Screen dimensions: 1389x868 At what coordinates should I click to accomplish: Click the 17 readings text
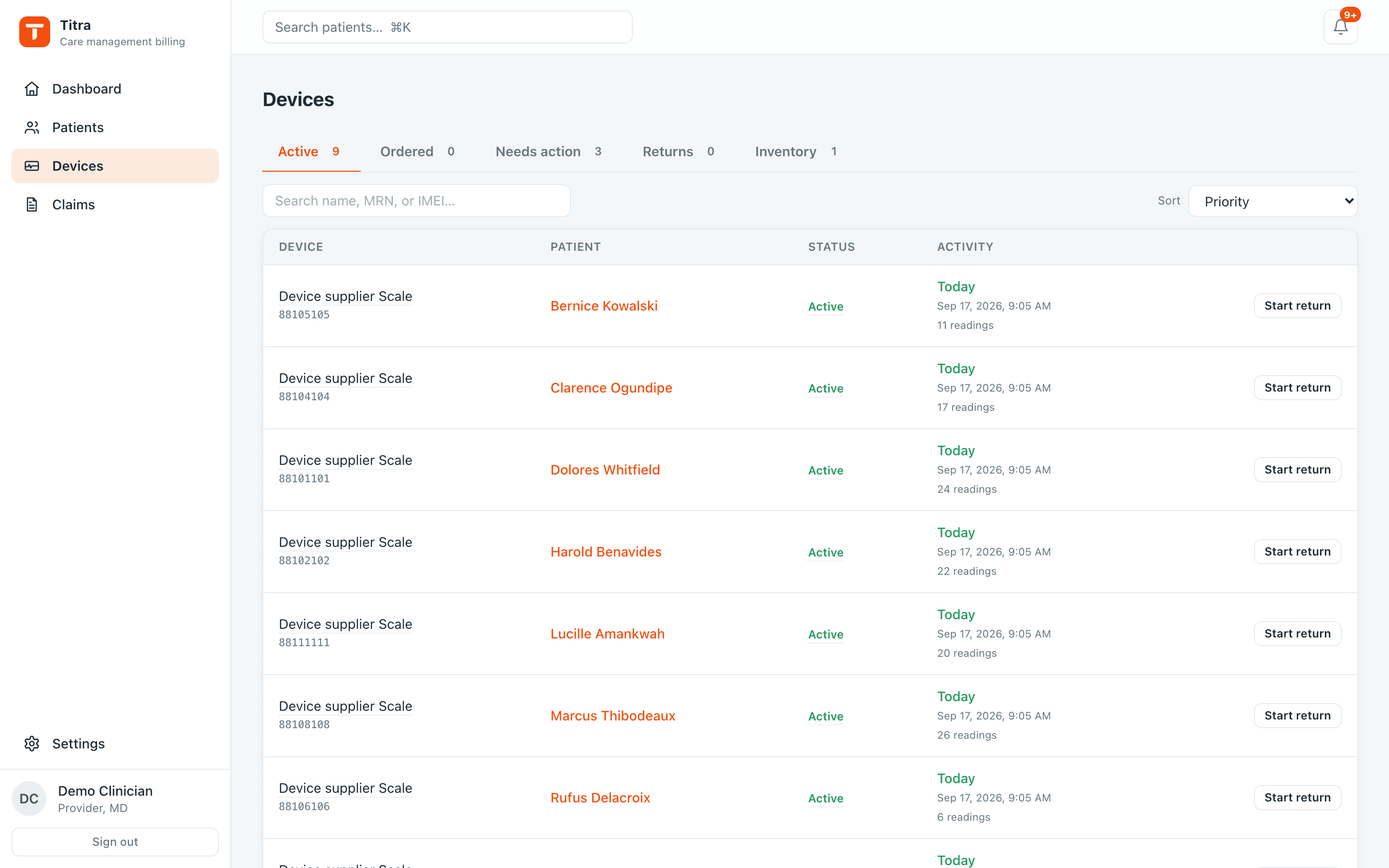[966, 407]
